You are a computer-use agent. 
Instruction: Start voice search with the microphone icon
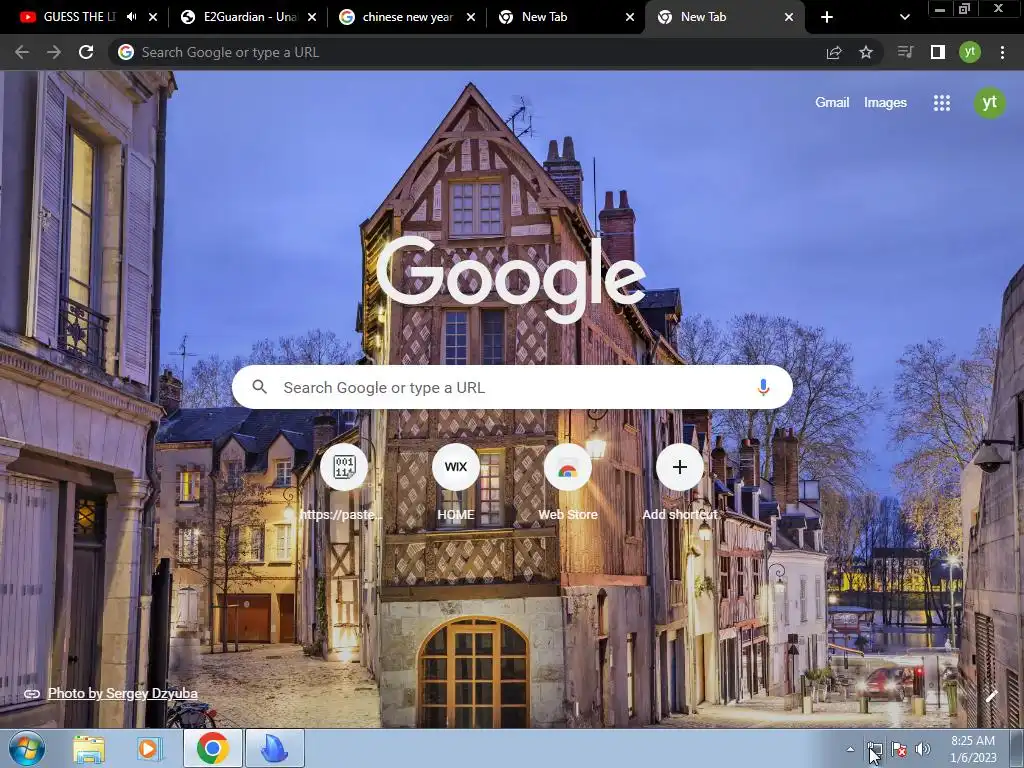pos(763,387)
